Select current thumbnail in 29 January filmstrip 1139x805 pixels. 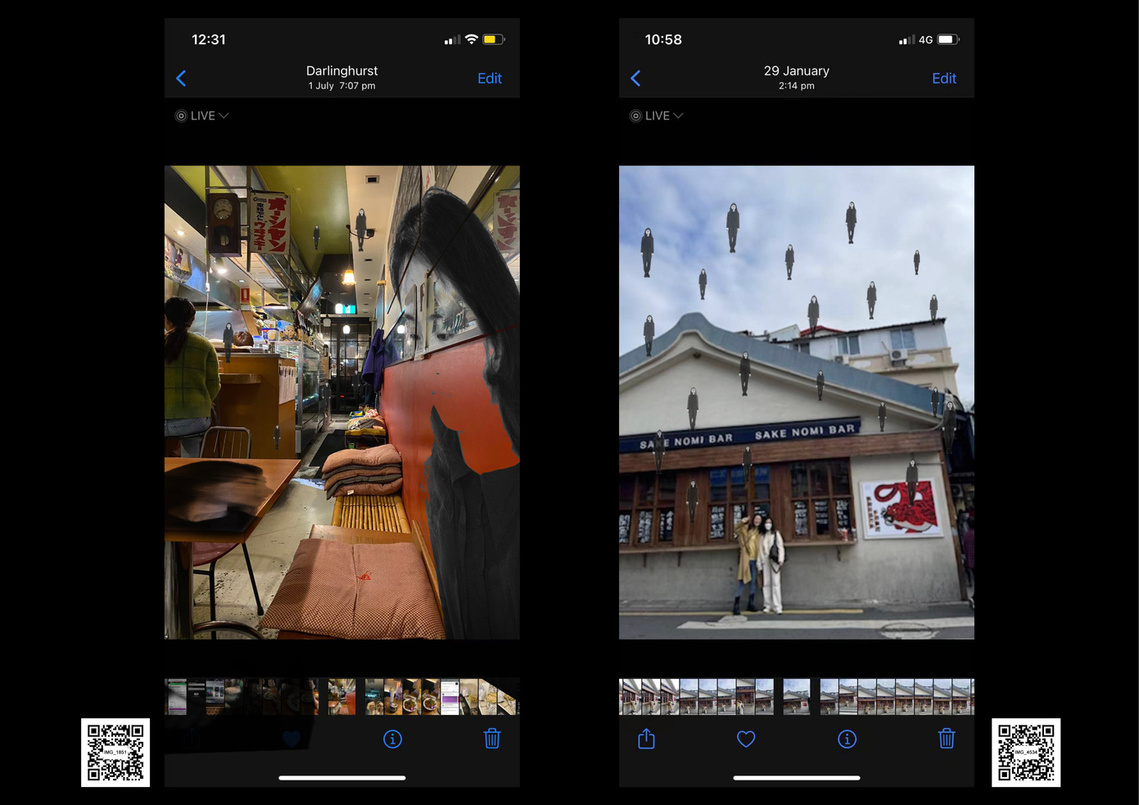point(796,697)
